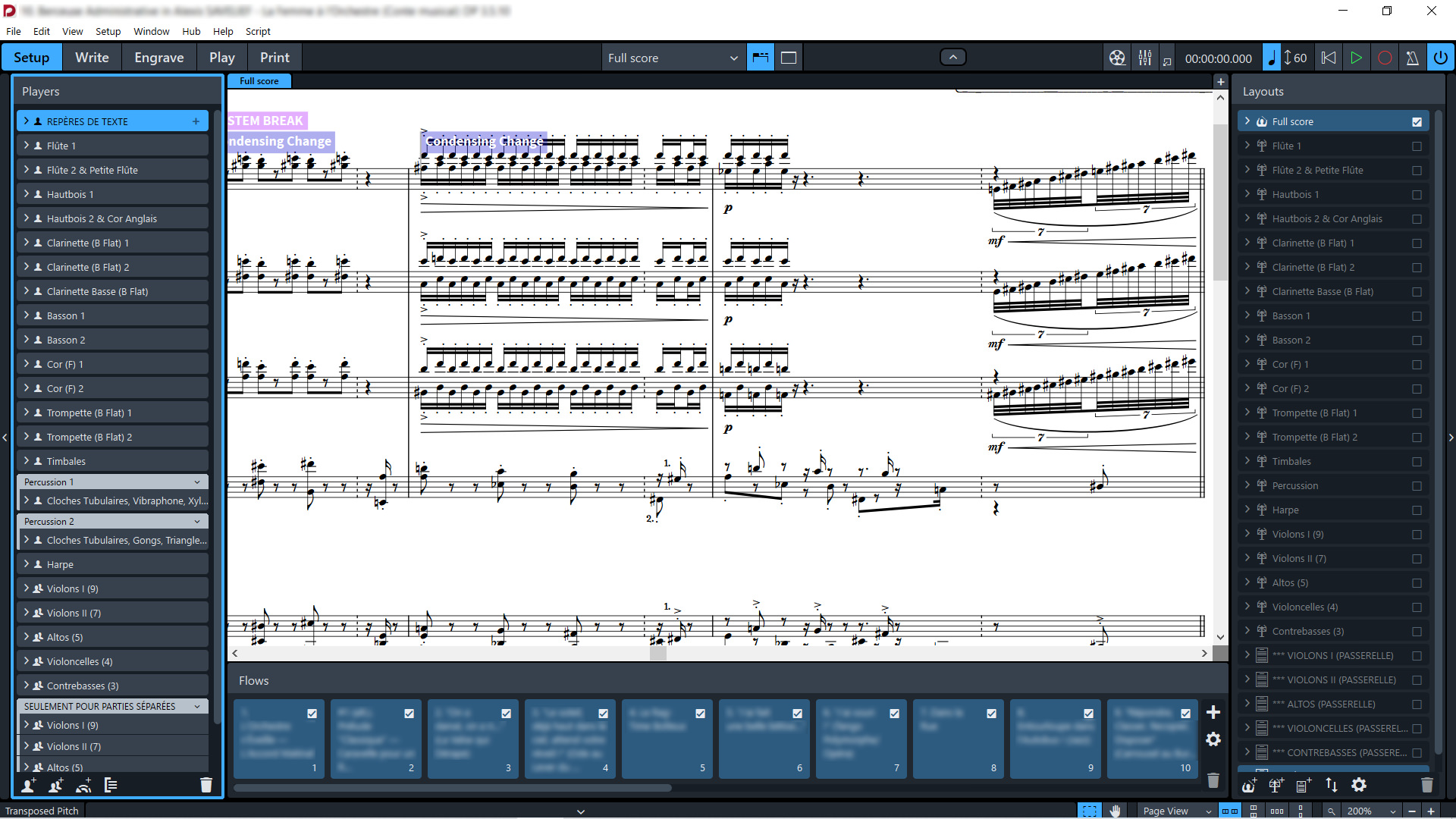Collapse the Percussion 2 group
Screen dimensions: 1456x819
click(x=197, y=522)
